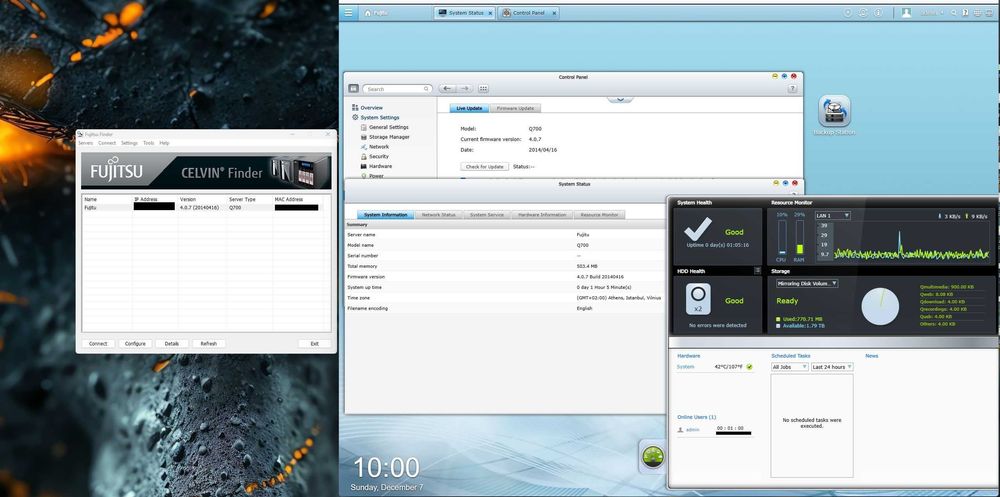
Task: Open the dashboard gauge icon in bottom dock
Action: pyautogui.click(x=652, y=456)
